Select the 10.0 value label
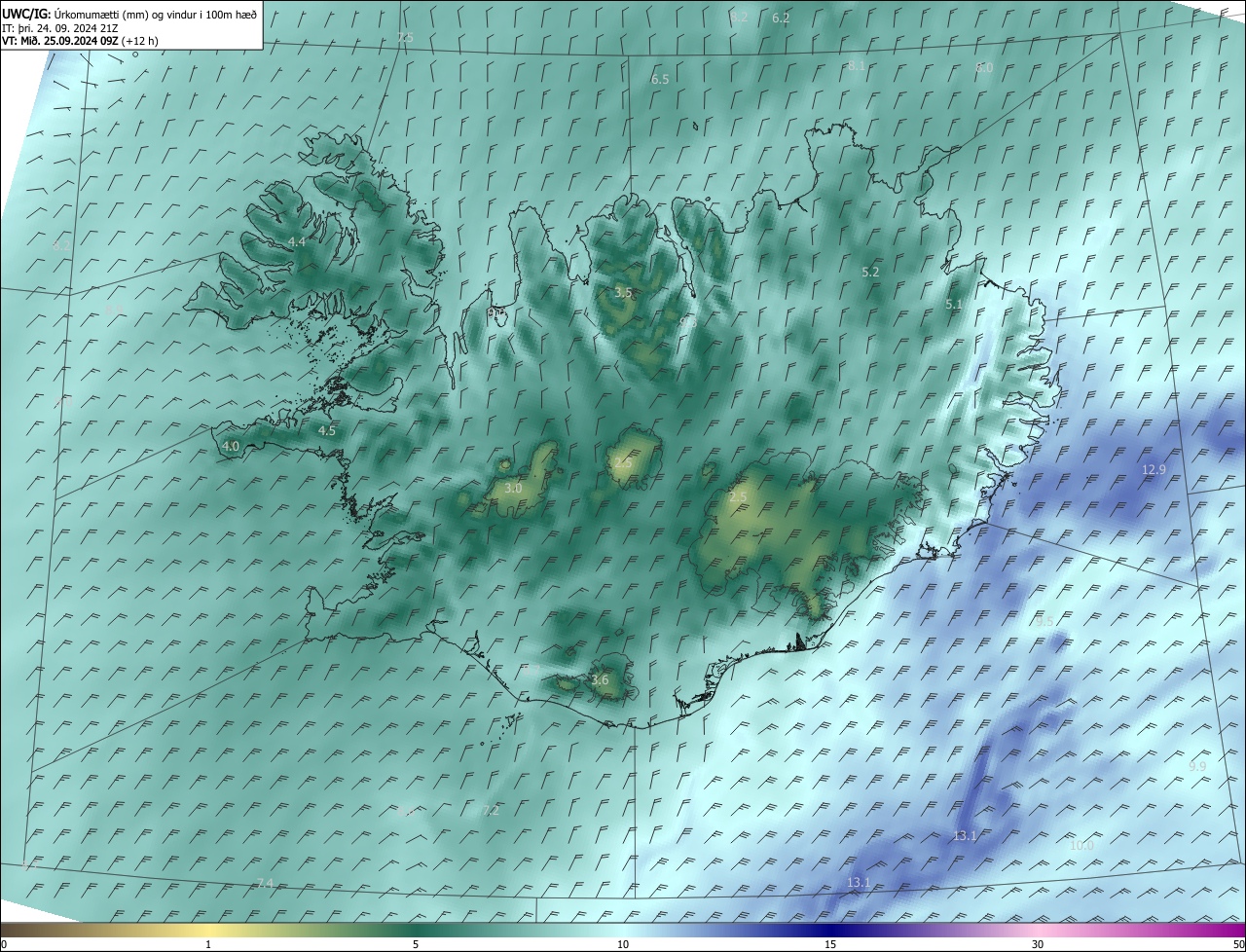Screen dimensions: 1246x952 pyautogui.click(x=1081, y=845)
